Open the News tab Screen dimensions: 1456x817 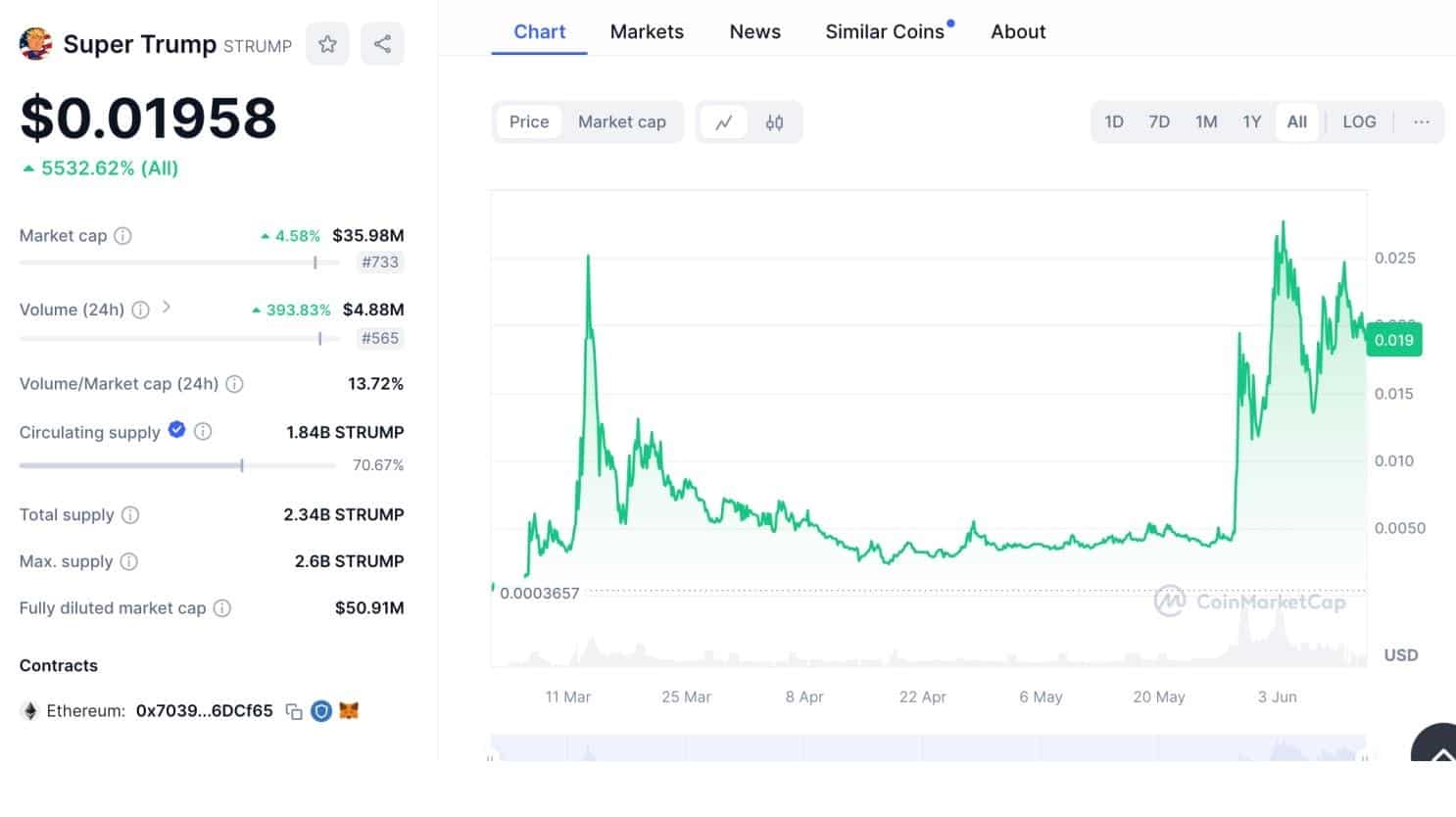755,31
